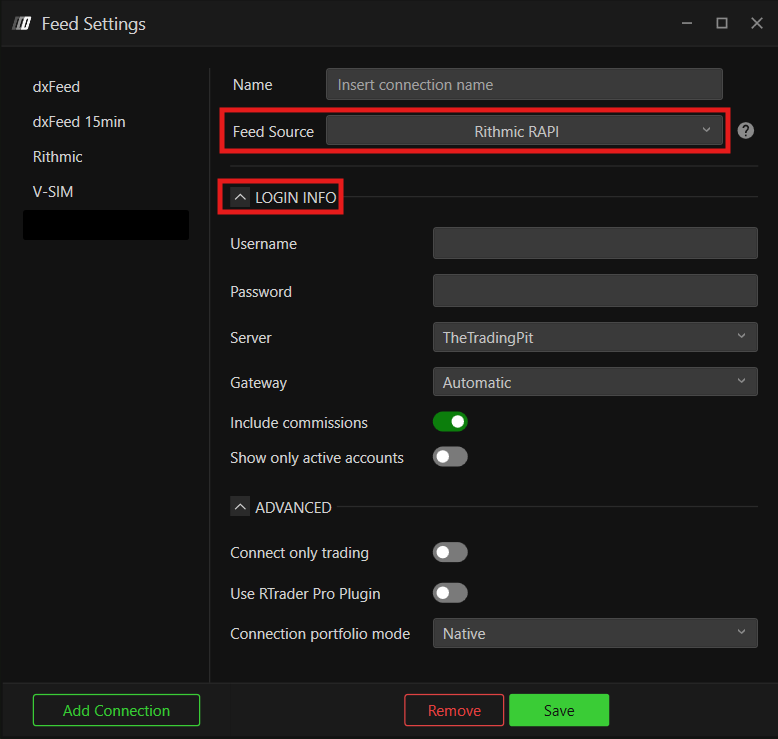Enable the Connect only trading toggle
Screen dimensions: 778x739
(450, 552)
